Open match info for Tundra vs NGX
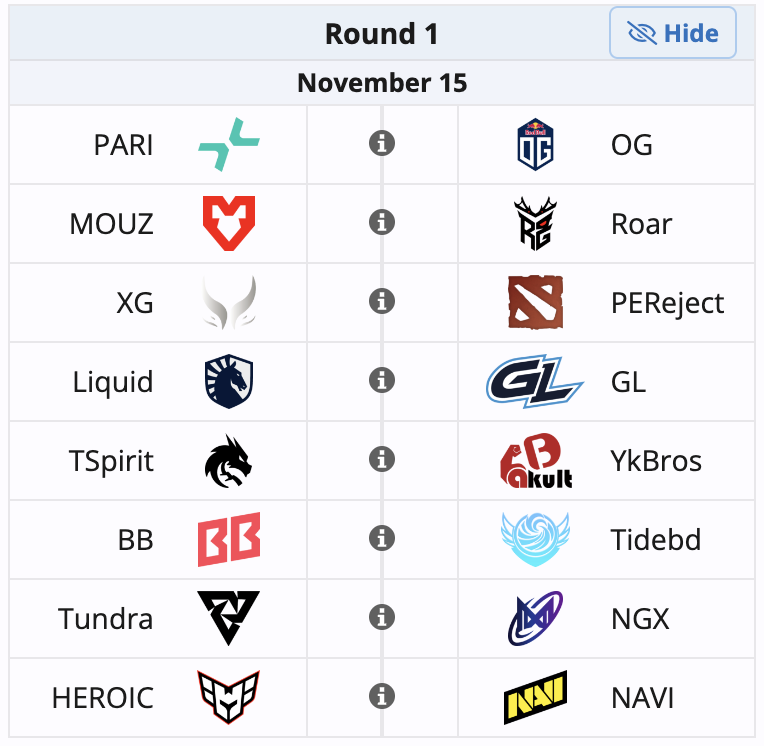The image size is (764, 746). click(x=381, y=617)
